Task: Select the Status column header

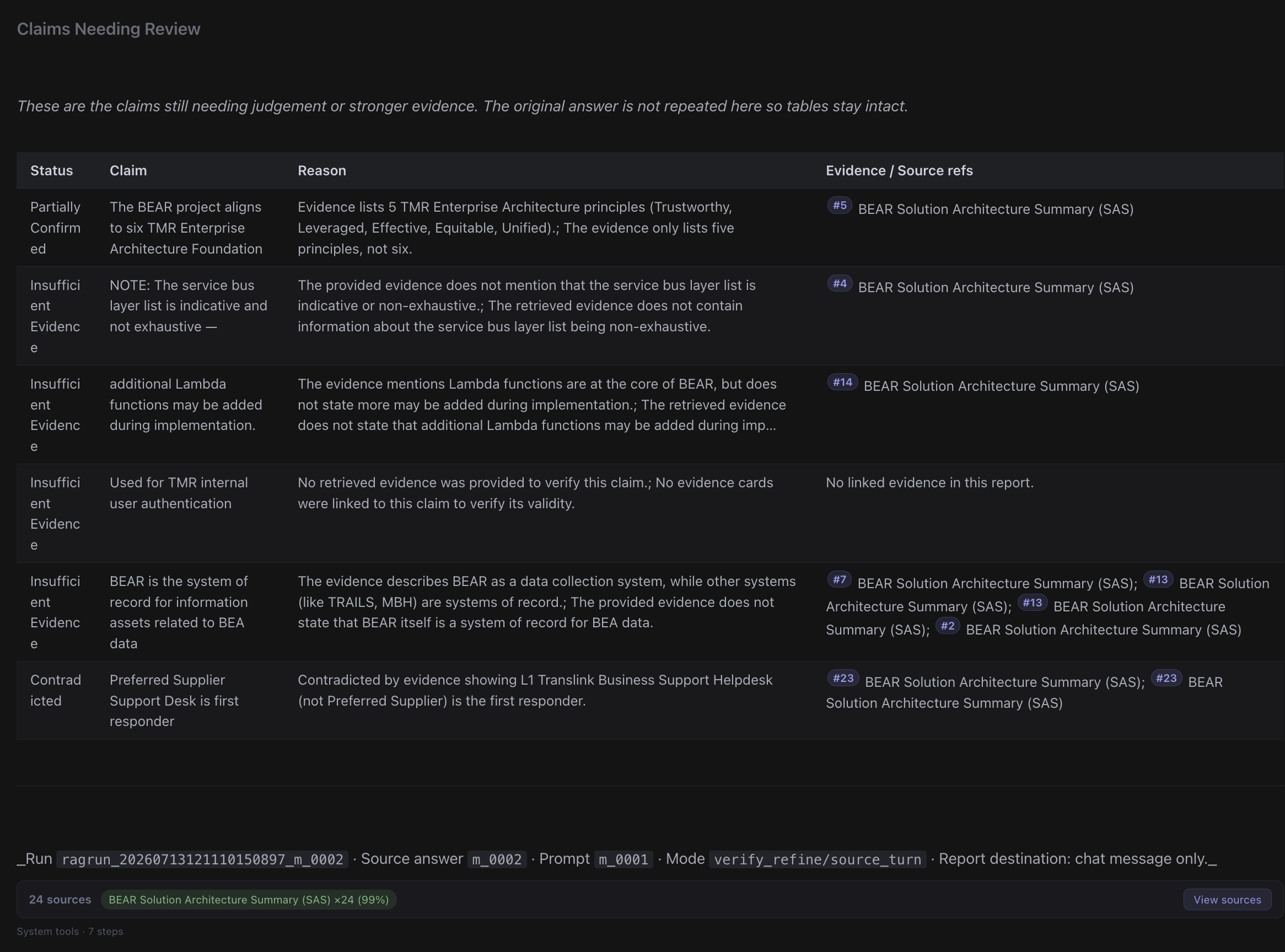Action: tap(52, 171)
